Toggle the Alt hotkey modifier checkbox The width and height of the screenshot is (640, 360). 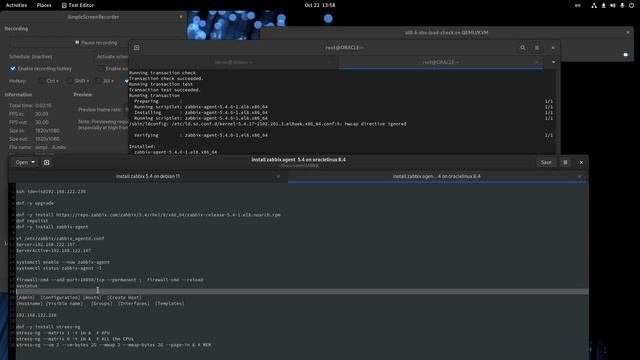coord(98,81)
